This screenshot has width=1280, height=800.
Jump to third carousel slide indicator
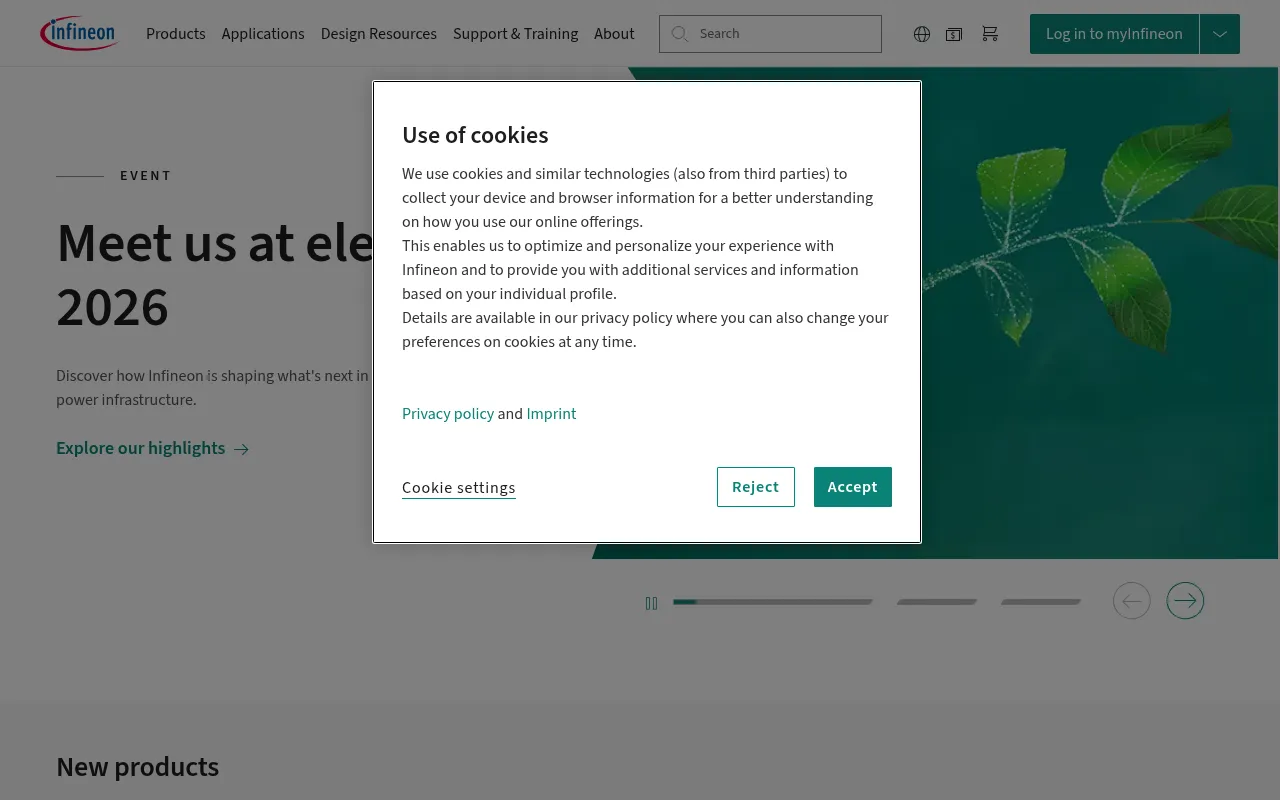coord(1041,602)
